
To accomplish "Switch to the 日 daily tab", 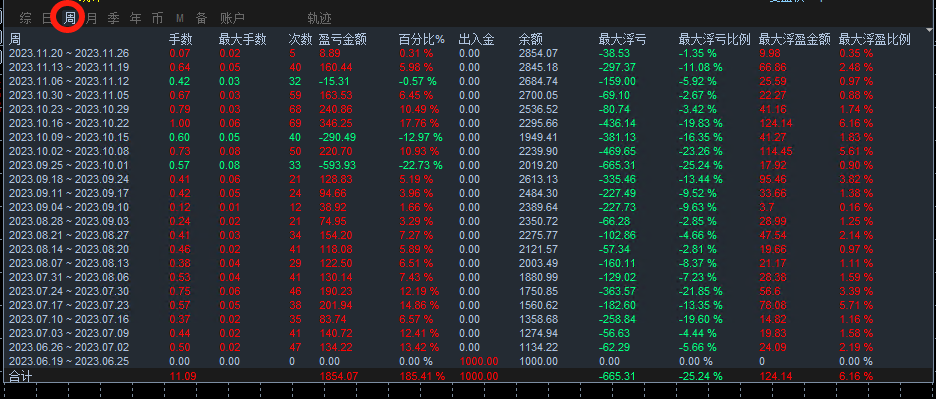I will (47, 19).
